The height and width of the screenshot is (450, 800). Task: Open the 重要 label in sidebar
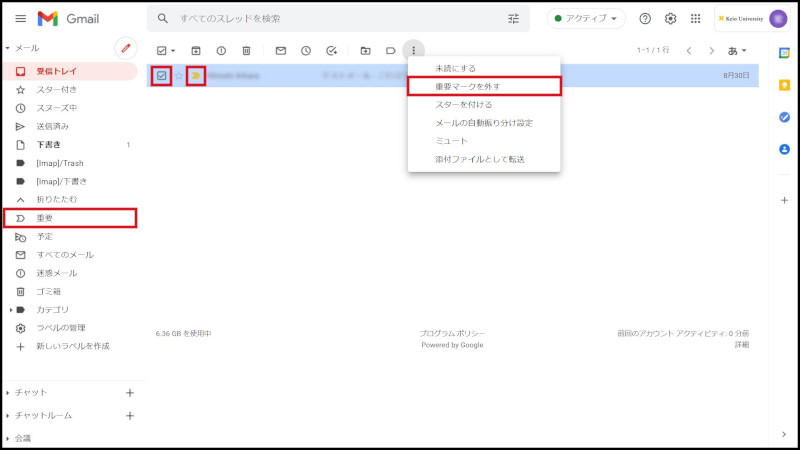[45, 218]
